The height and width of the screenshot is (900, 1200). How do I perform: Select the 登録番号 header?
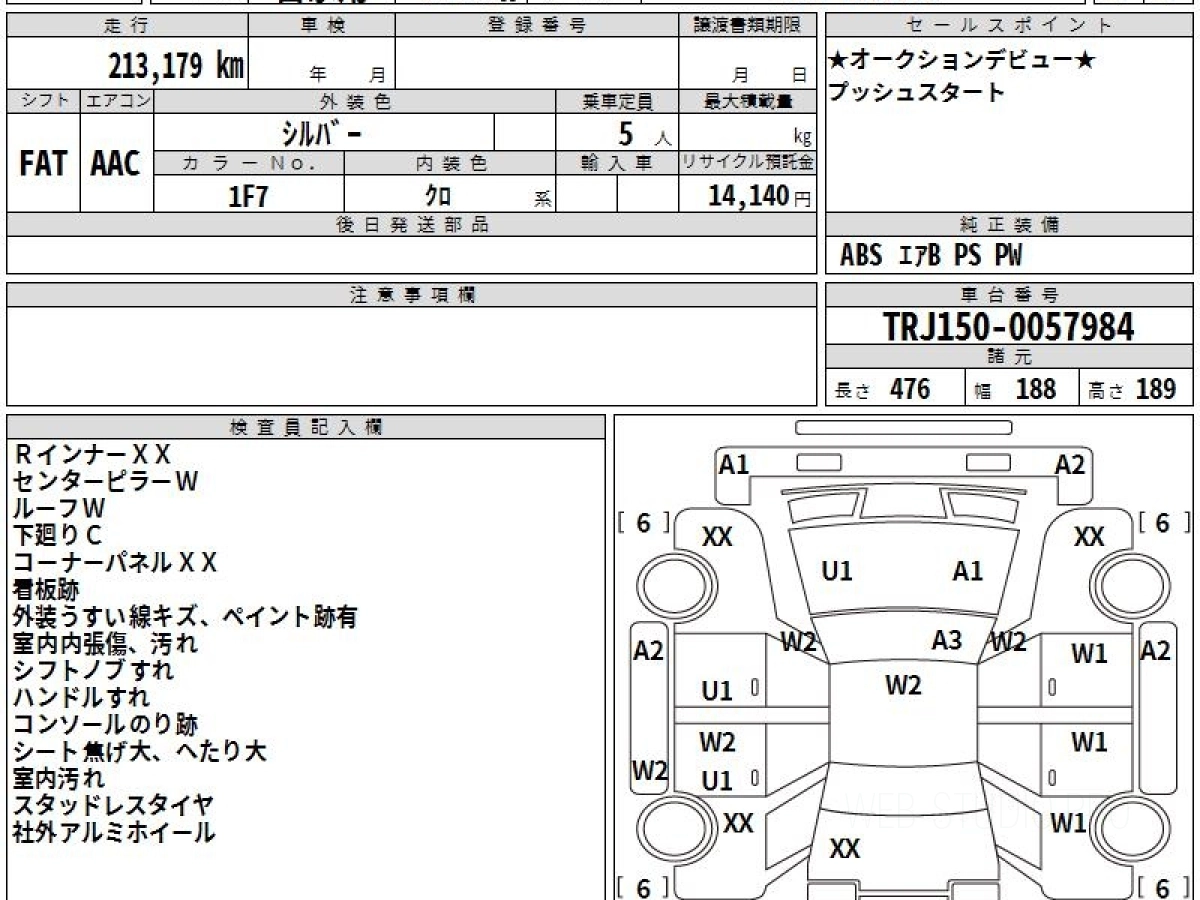(537, 26)
